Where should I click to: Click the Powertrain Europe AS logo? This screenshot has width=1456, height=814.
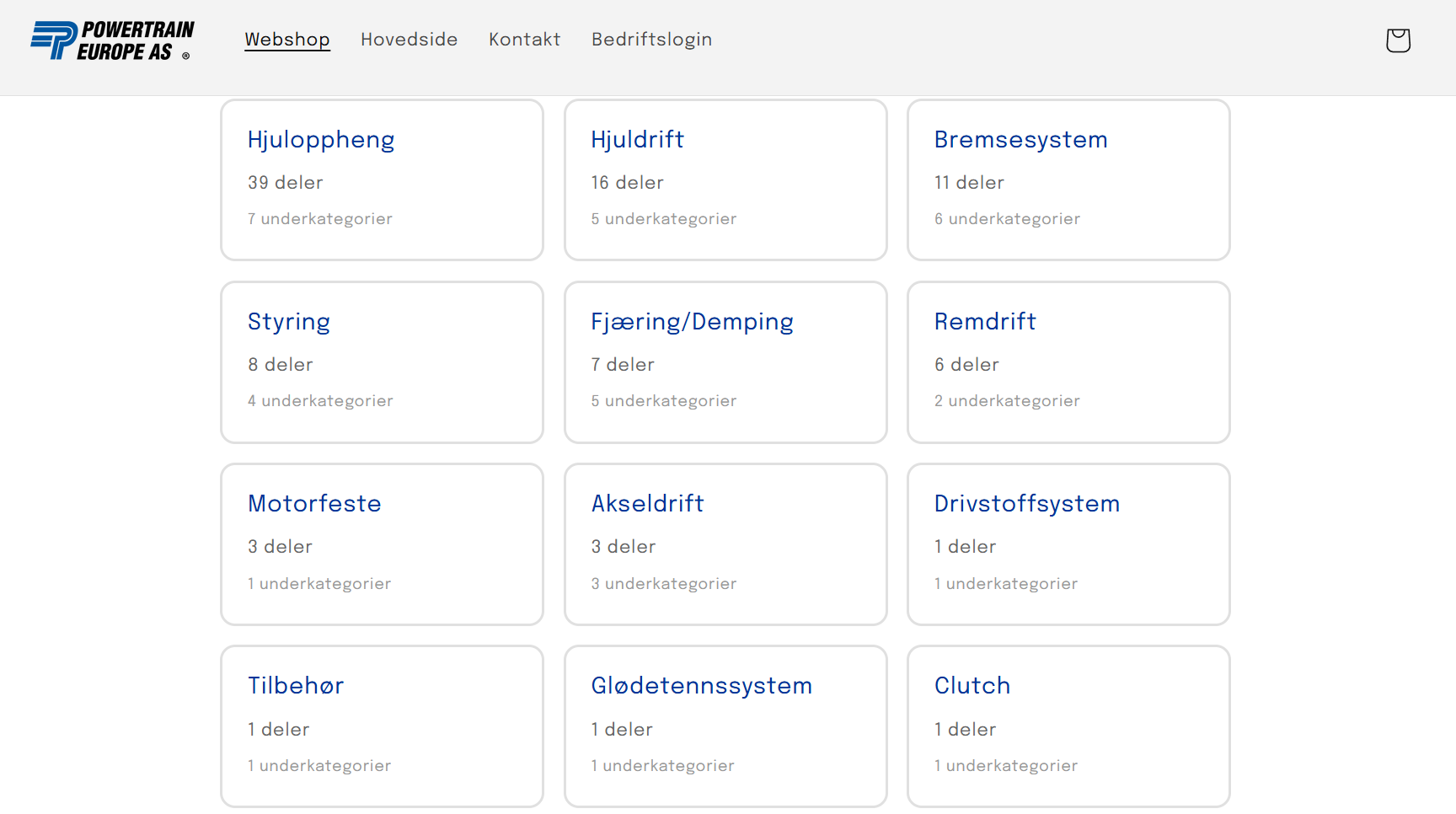coord(112,40)
